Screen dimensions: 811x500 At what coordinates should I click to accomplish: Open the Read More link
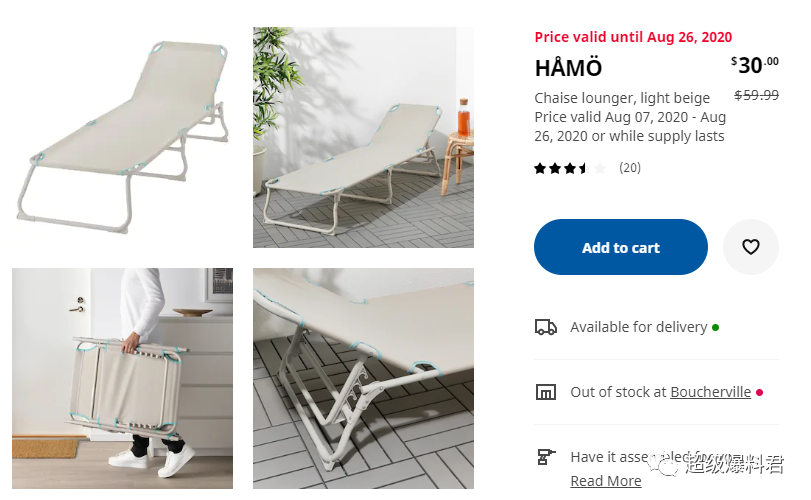(606, 481)
